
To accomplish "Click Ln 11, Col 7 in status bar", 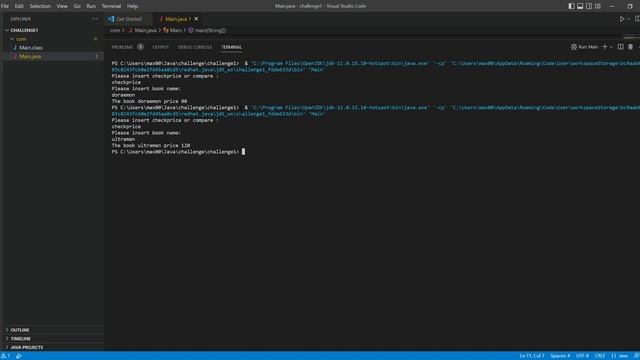I will [532, 356].
